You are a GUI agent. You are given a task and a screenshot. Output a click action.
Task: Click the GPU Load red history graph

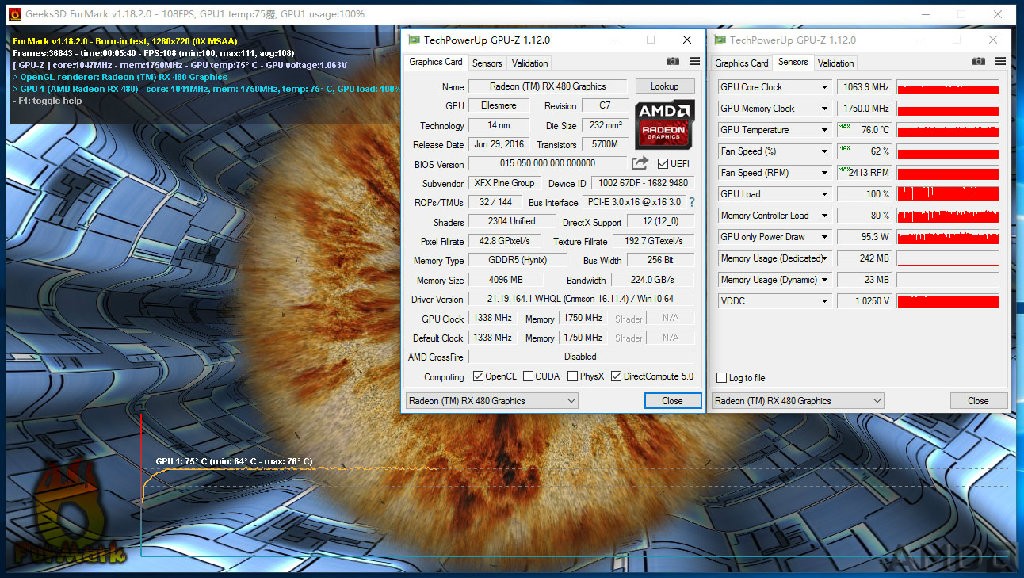pos(948,194)
